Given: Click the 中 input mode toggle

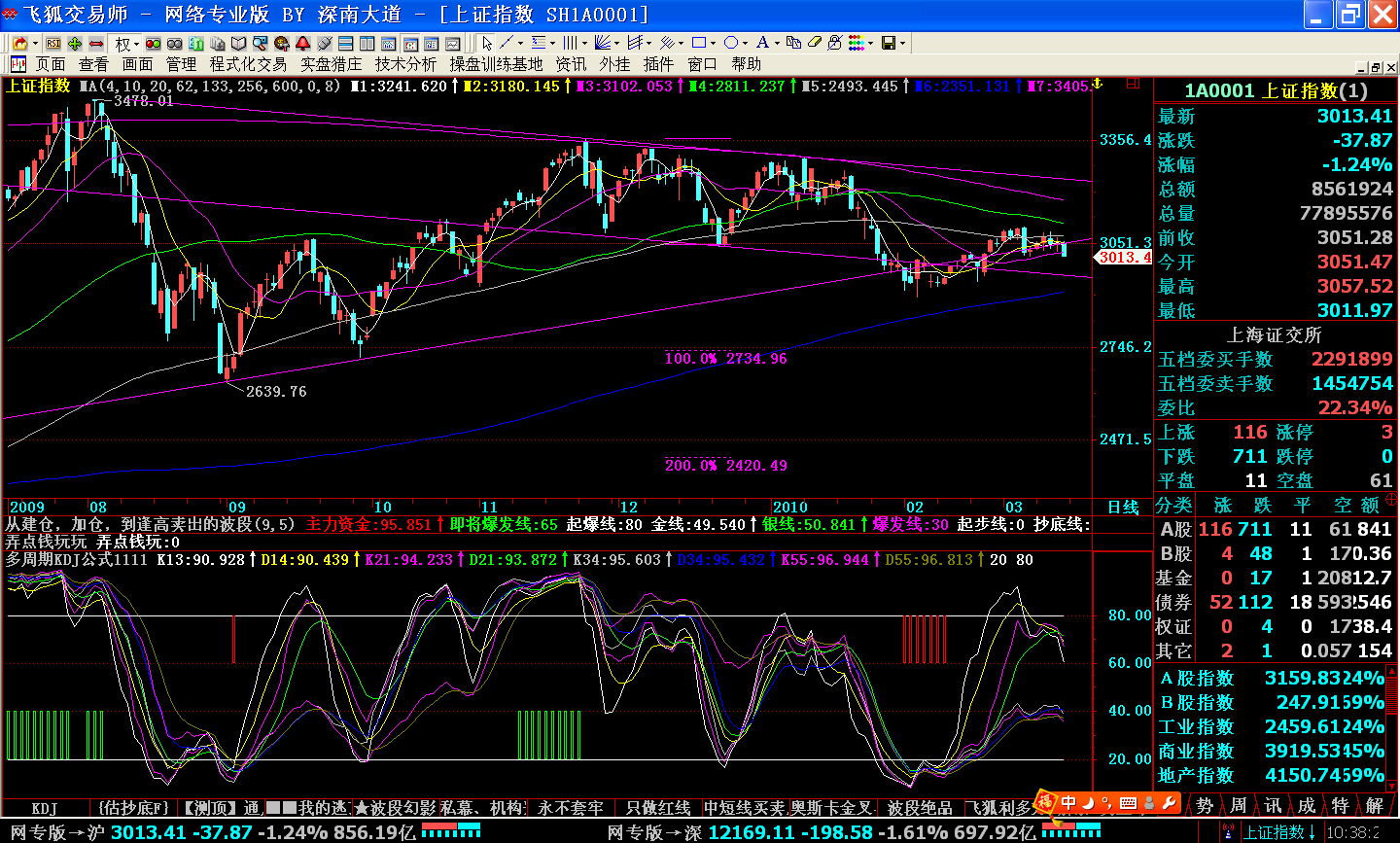Looking at the screenshot, I should pyautogui.click(x=1068, y=803).
